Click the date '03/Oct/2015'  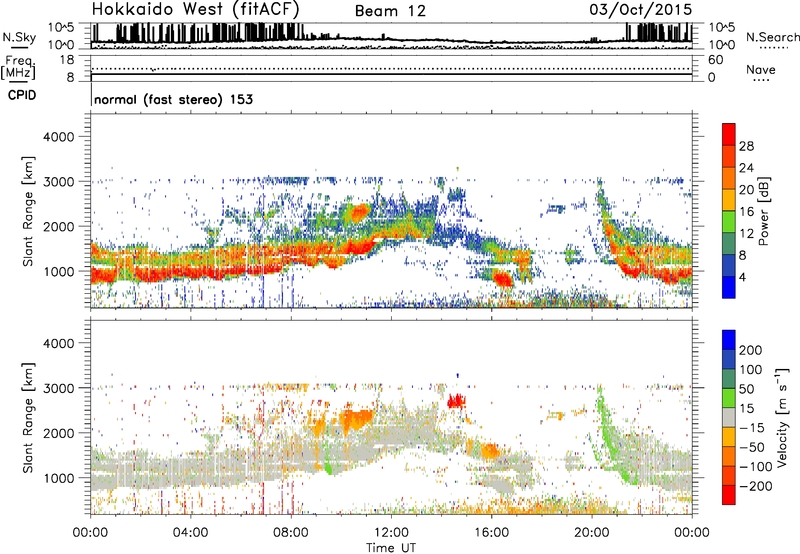pos(641,10)
